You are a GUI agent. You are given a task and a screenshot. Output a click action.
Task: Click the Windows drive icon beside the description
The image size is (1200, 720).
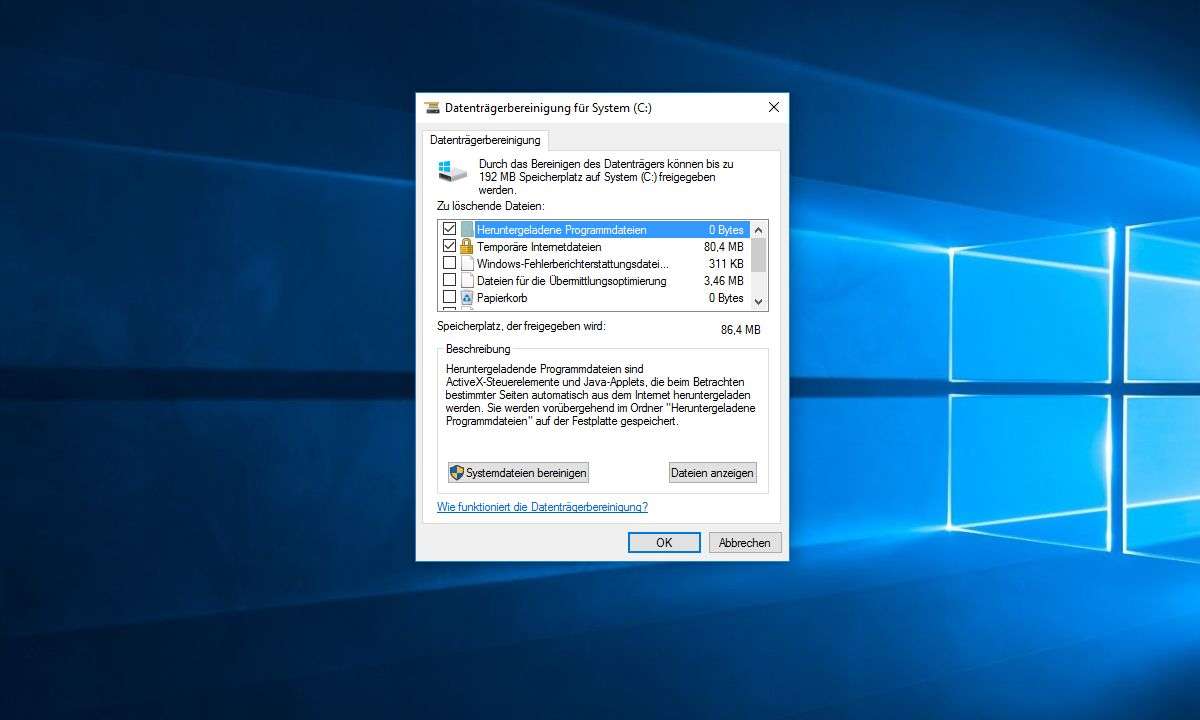coord(453,169)
